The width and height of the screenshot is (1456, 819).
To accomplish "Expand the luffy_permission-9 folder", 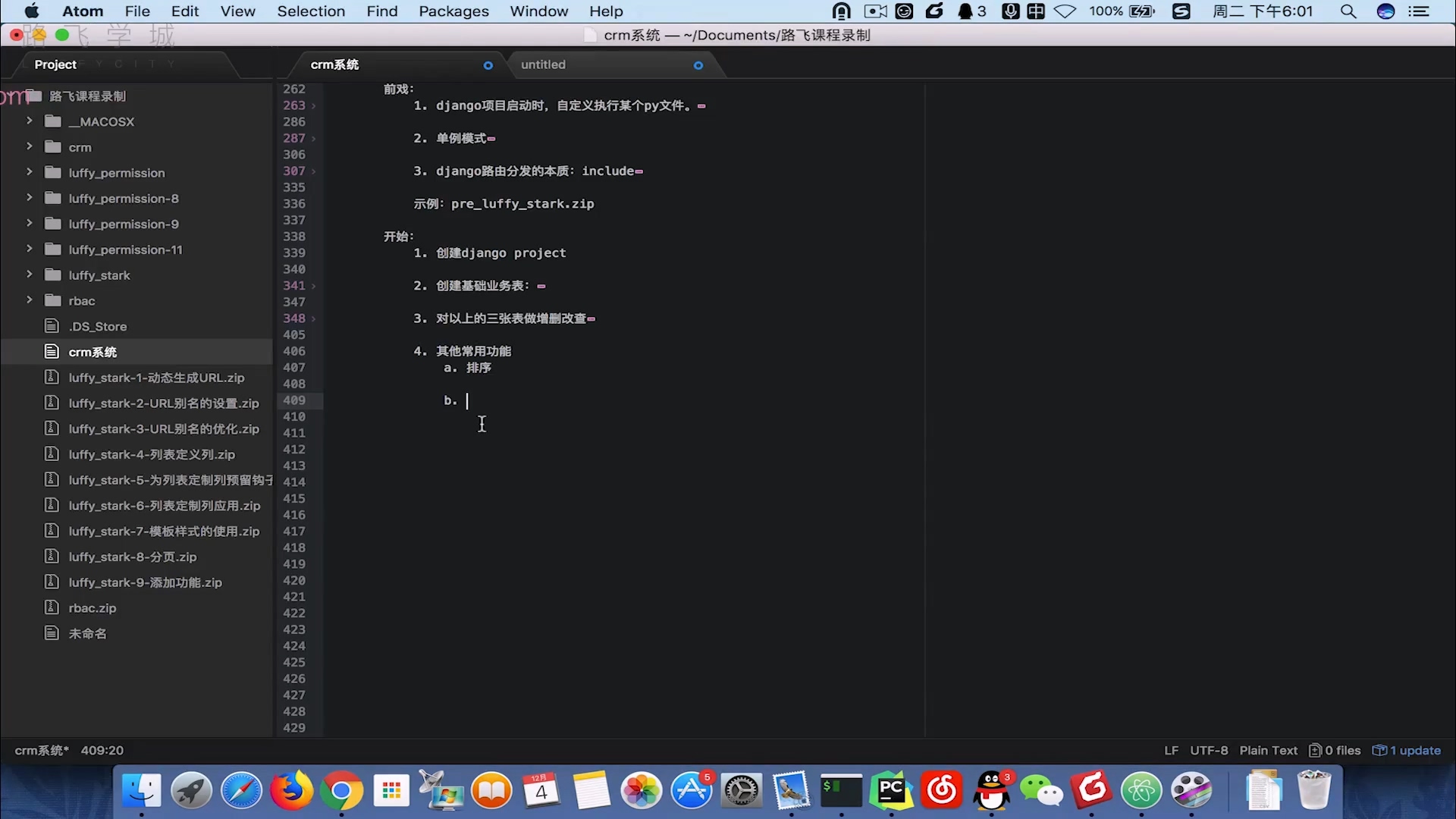I will (x=30, y=224).
